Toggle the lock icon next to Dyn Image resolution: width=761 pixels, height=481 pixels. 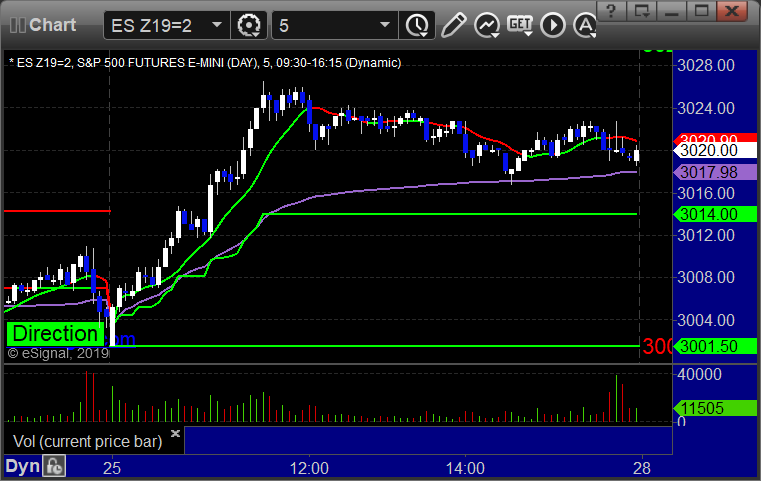[54, 466]
